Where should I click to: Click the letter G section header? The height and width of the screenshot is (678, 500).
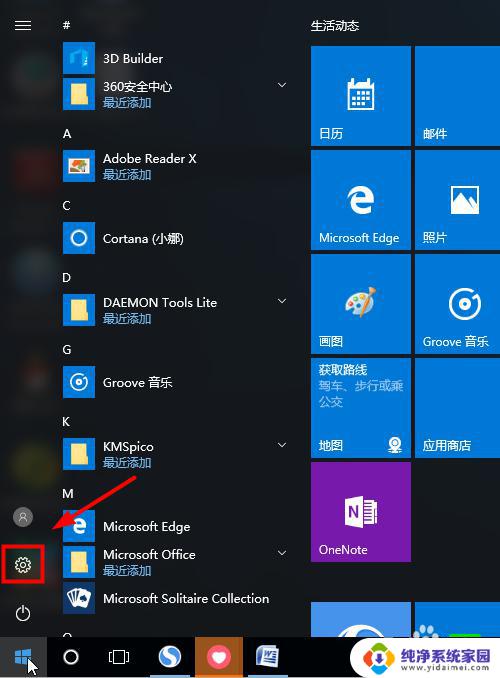tap(67, 349)
